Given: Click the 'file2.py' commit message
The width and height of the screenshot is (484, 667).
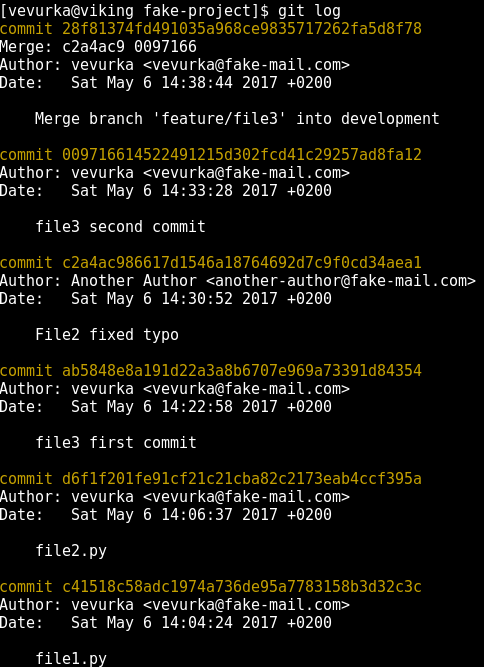Looking at the screenshot, I should (x=71, y=551).
